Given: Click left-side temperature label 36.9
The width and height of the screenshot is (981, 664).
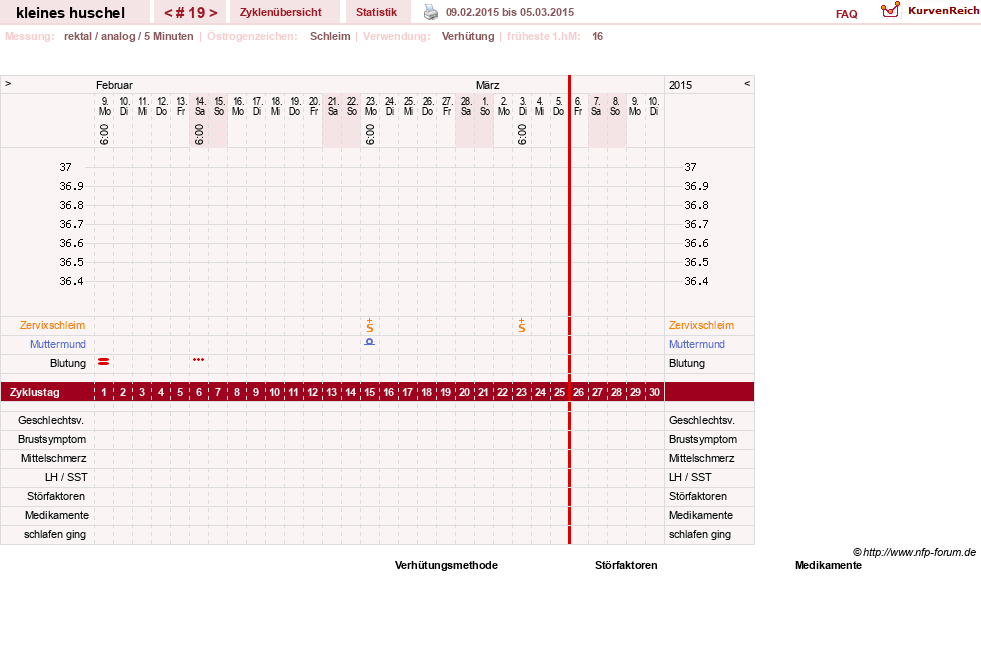Looking at the screenshot, I should pos(71,186).
